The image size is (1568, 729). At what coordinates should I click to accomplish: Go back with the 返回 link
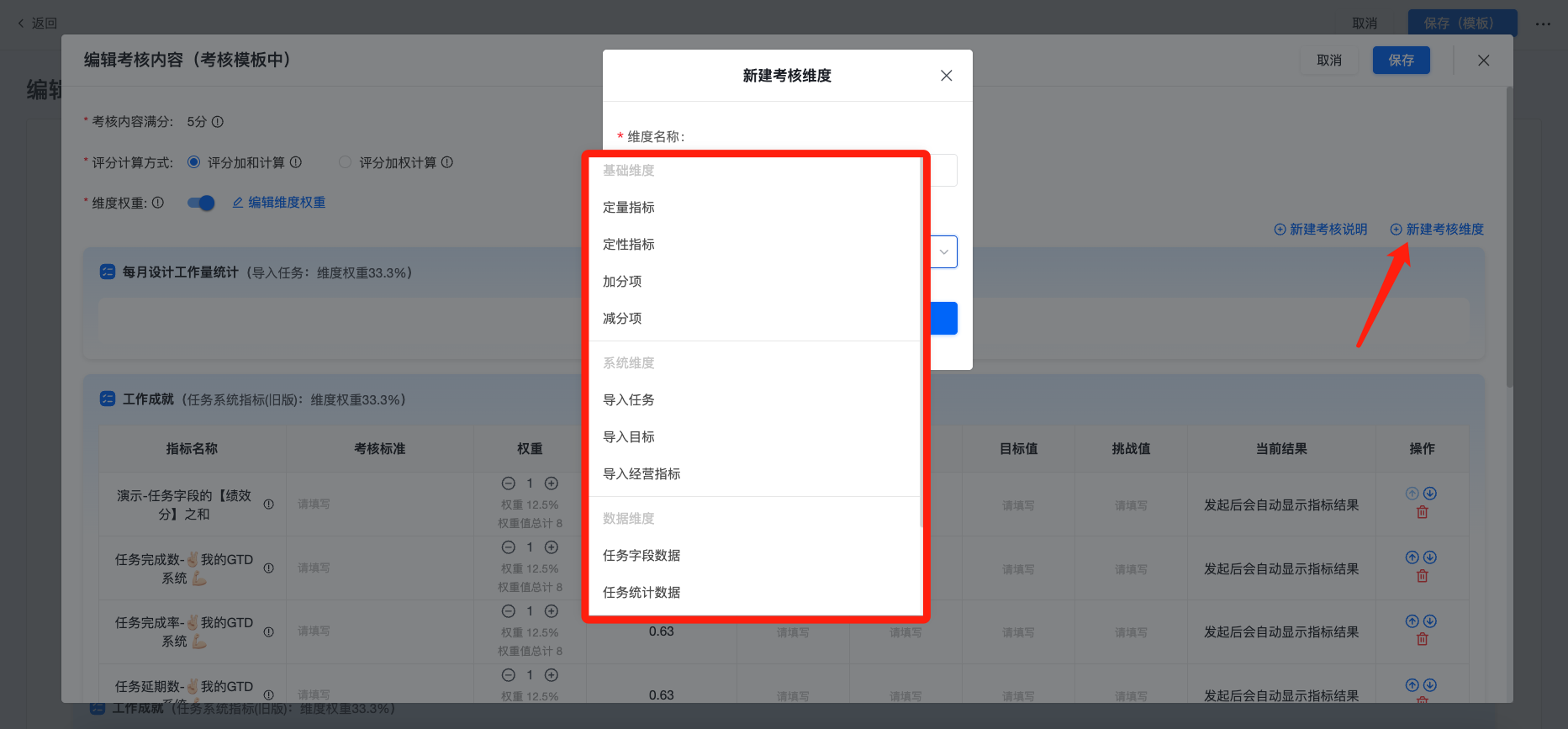point(38,24)
